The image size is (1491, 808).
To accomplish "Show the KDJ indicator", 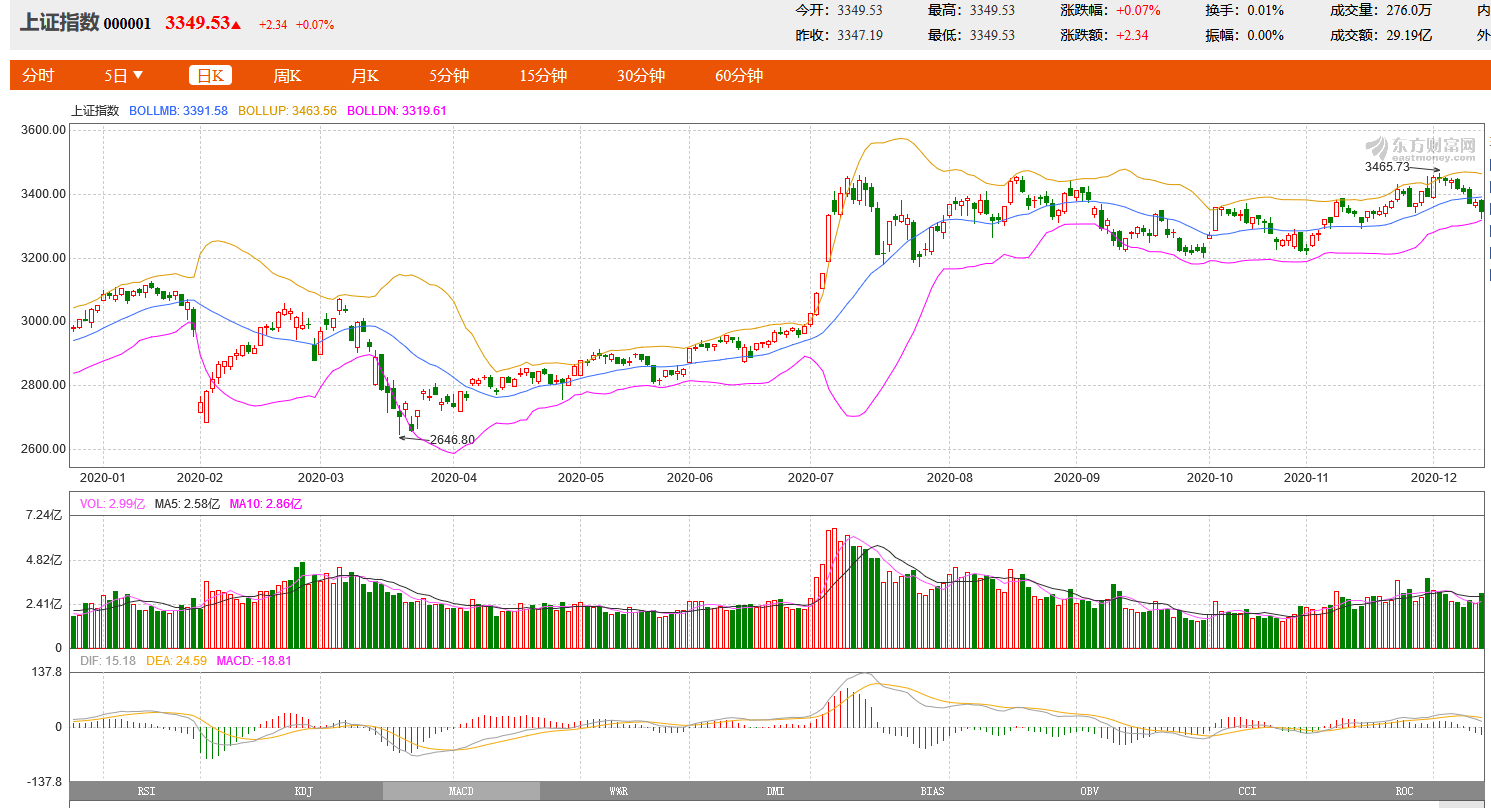I will point(304,791).
